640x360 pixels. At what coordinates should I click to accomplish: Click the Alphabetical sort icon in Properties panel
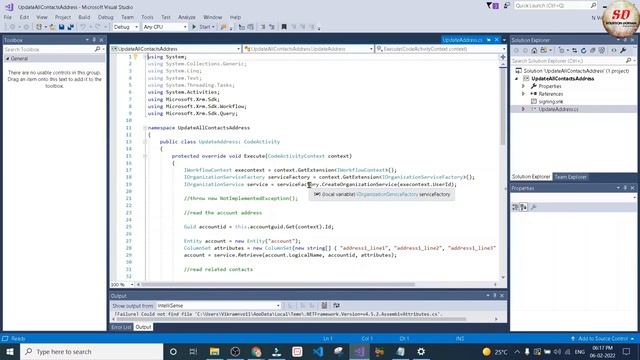pyautogui.click(x=524, y=207)
